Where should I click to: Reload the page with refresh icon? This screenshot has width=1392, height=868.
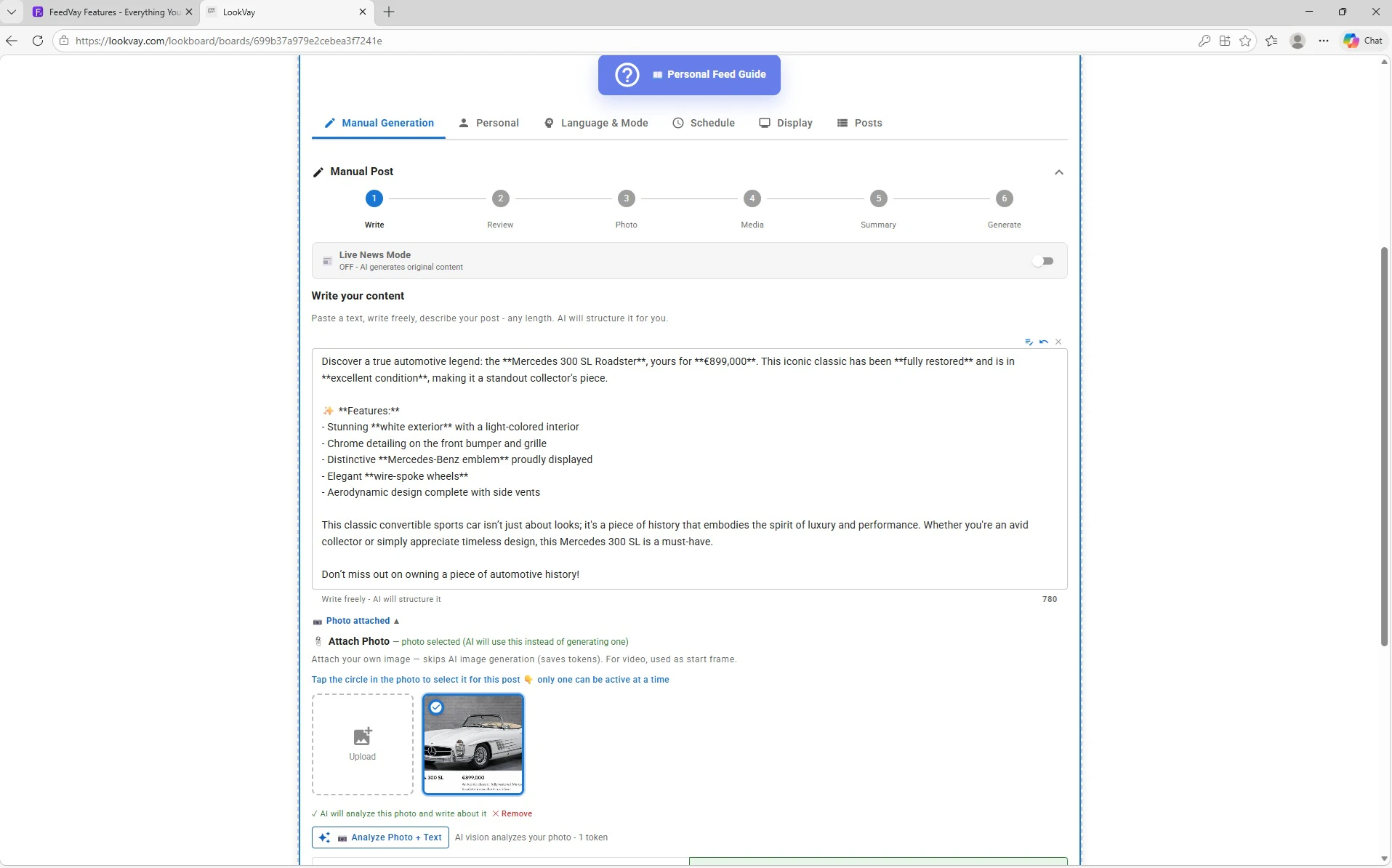pyautogui.click(x=38, y=41)
